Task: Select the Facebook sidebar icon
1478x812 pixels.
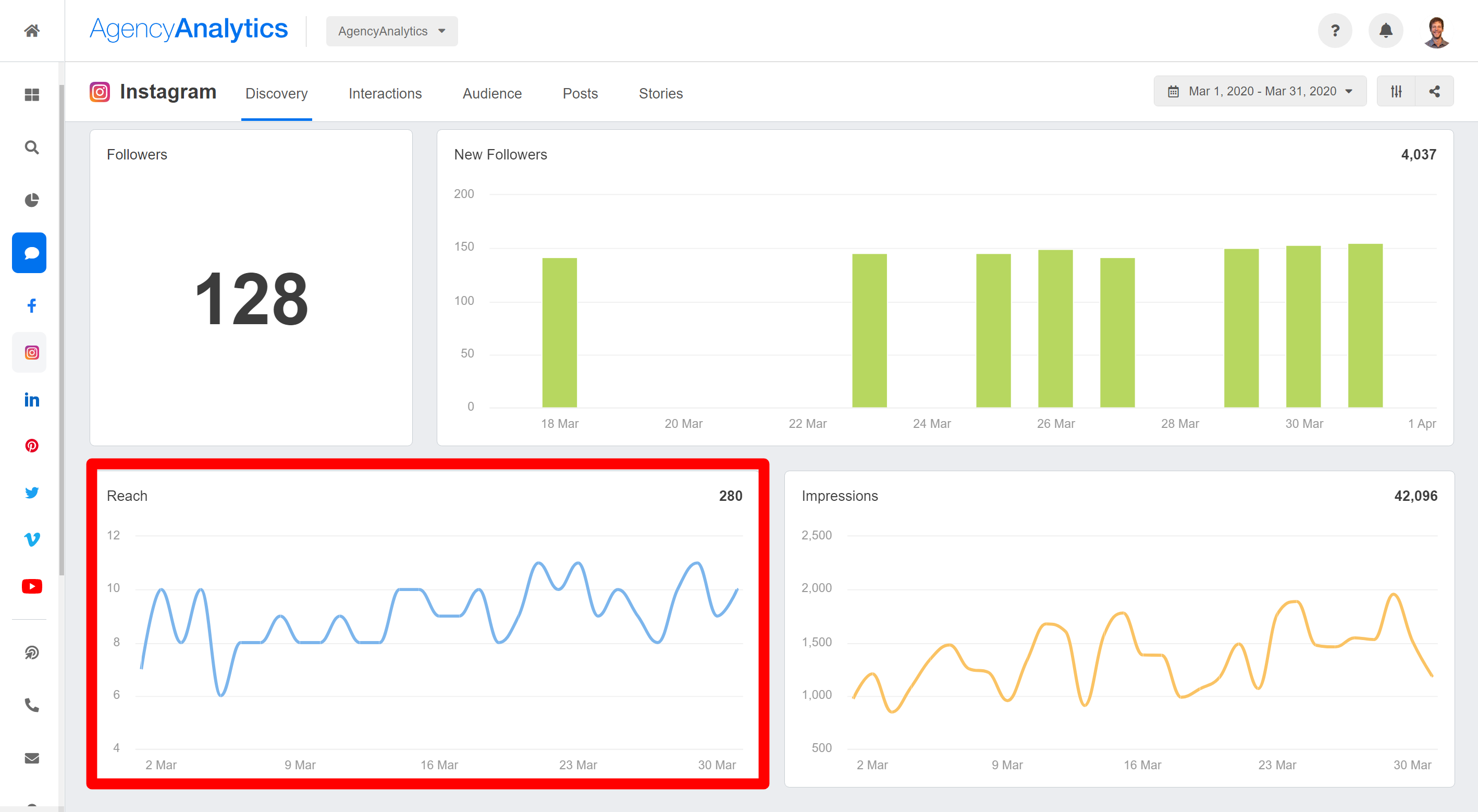Action: 32,305
